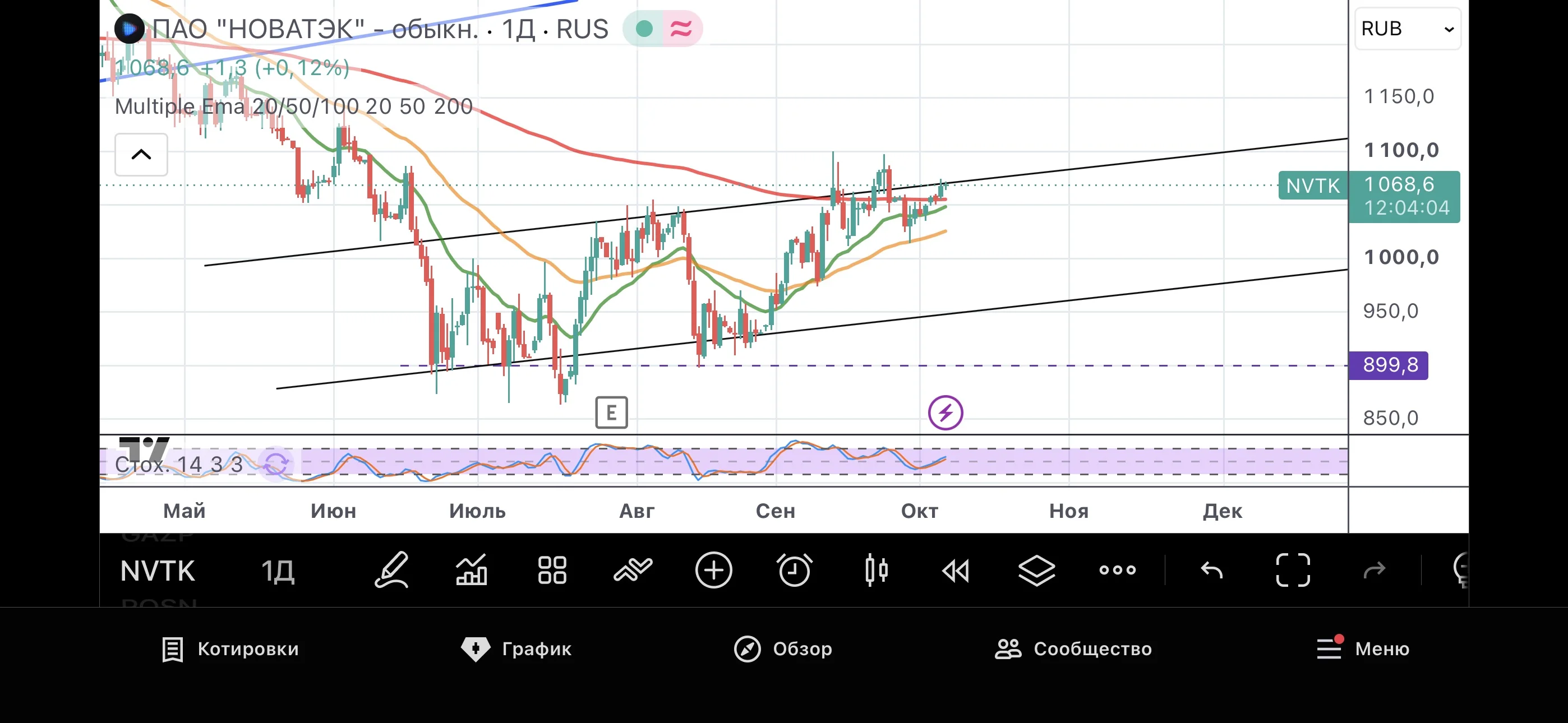The height and width of the screenshot is (723, 1568).
Task: Collapse the indicator legend chevron
Action: [141, 155]
